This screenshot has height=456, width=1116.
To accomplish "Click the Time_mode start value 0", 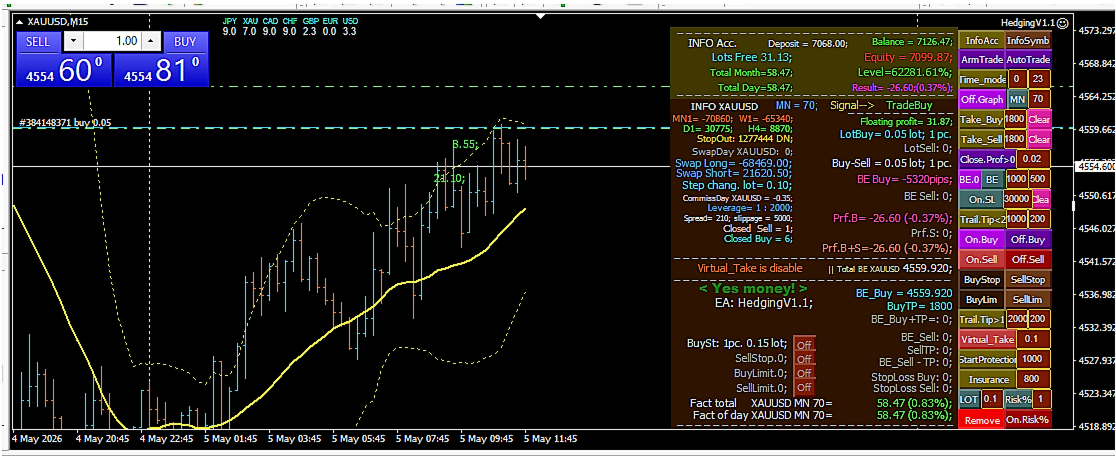I will (x=1016, y=79).
